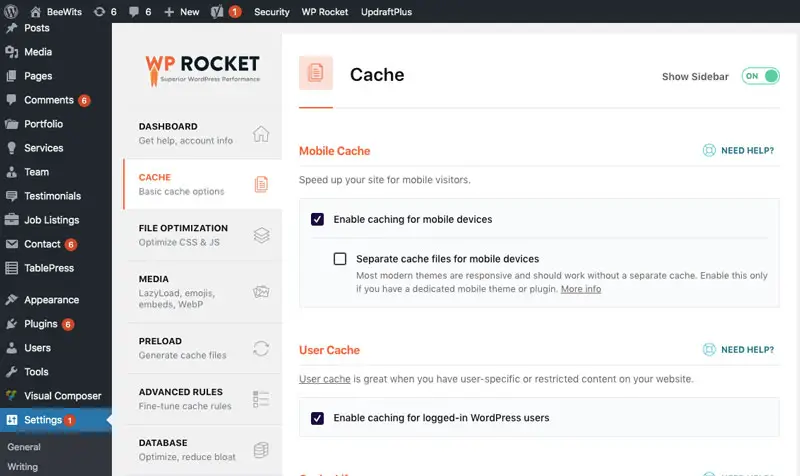Click Mobile Cache NEED HELP? text
Image resolution: width=800 pixels, height=476 pixels.
pyautogui.click(x=747, y=151)
